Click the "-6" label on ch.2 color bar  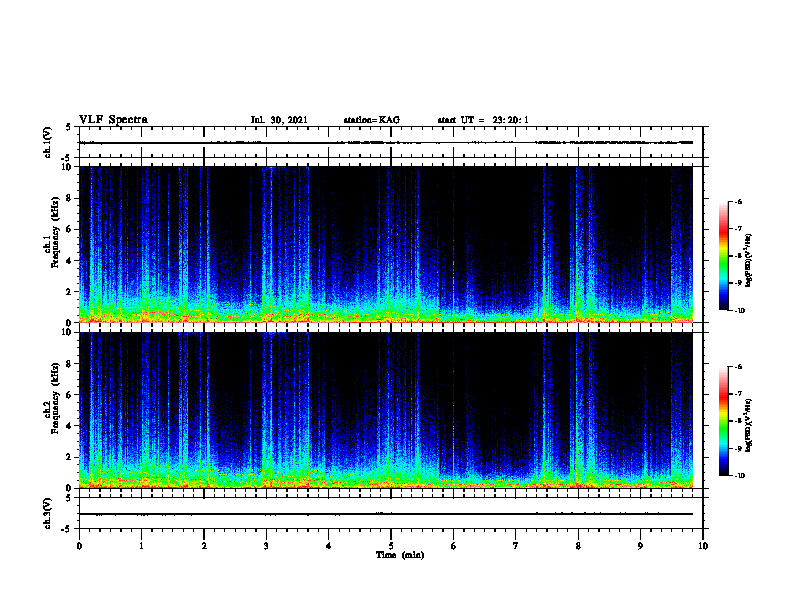[x=738, y=367]
